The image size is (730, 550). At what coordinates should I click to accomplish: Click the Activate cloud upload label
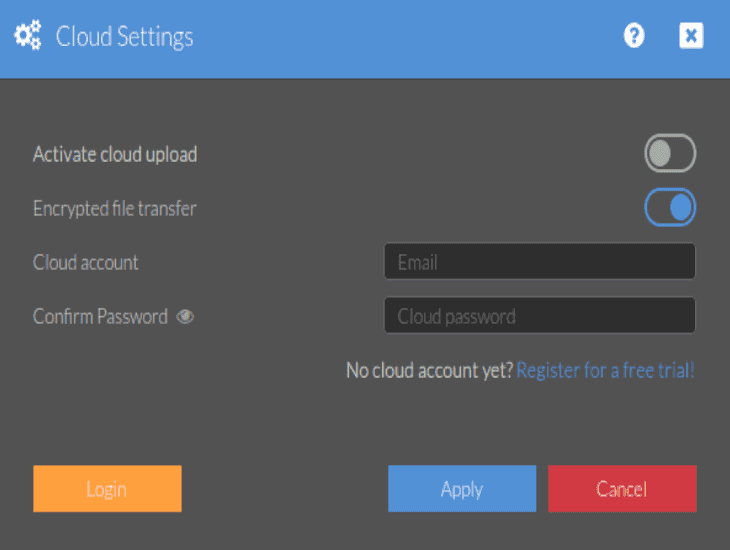[x=115, y=155]
